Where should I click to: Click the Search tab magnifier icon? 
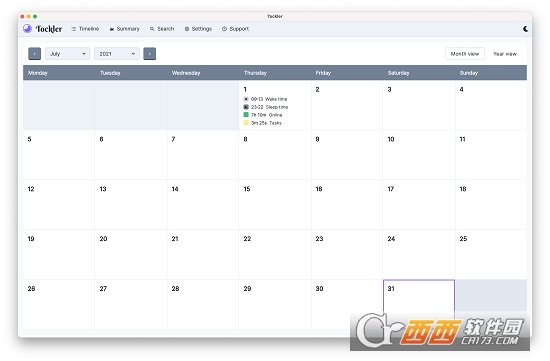coord(152,29)
